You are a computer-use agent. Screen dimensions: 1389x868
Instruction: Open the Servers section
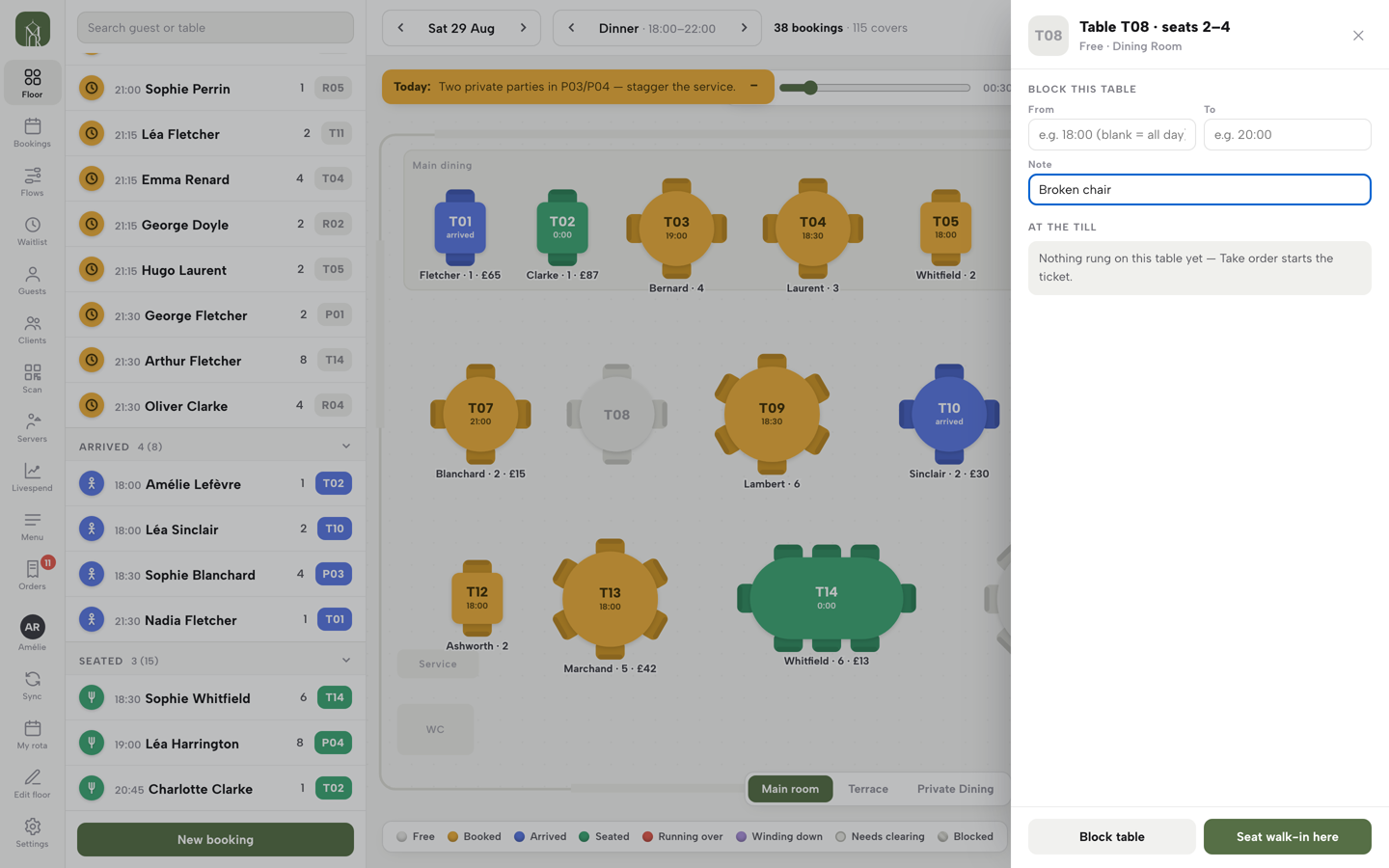(x=32, y=427)
